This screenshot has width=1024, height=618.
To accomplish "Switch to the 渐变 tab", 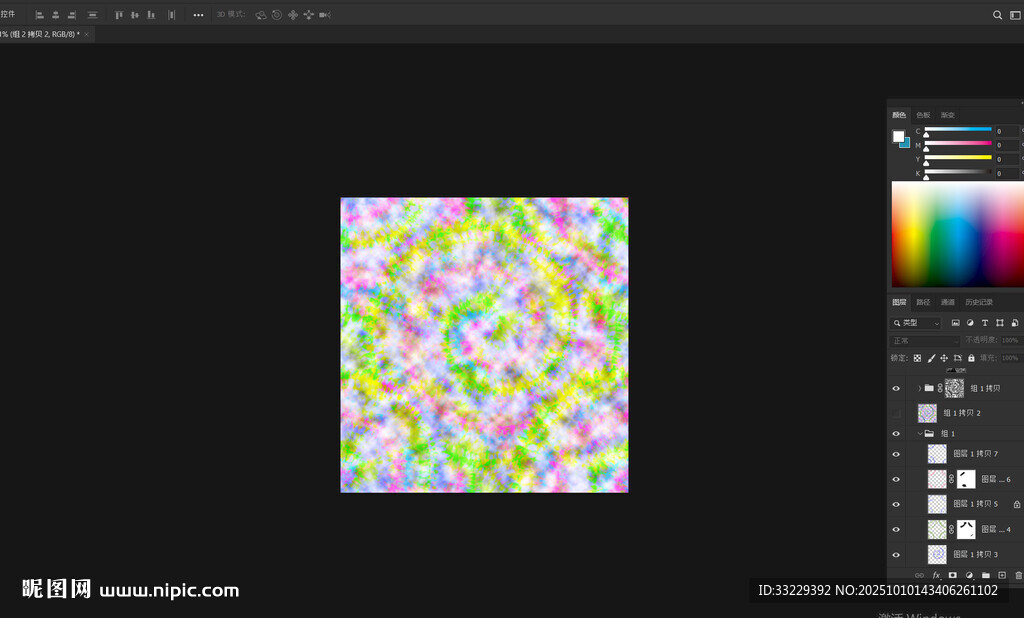I will pyautogui.click(x=948, y=115).
